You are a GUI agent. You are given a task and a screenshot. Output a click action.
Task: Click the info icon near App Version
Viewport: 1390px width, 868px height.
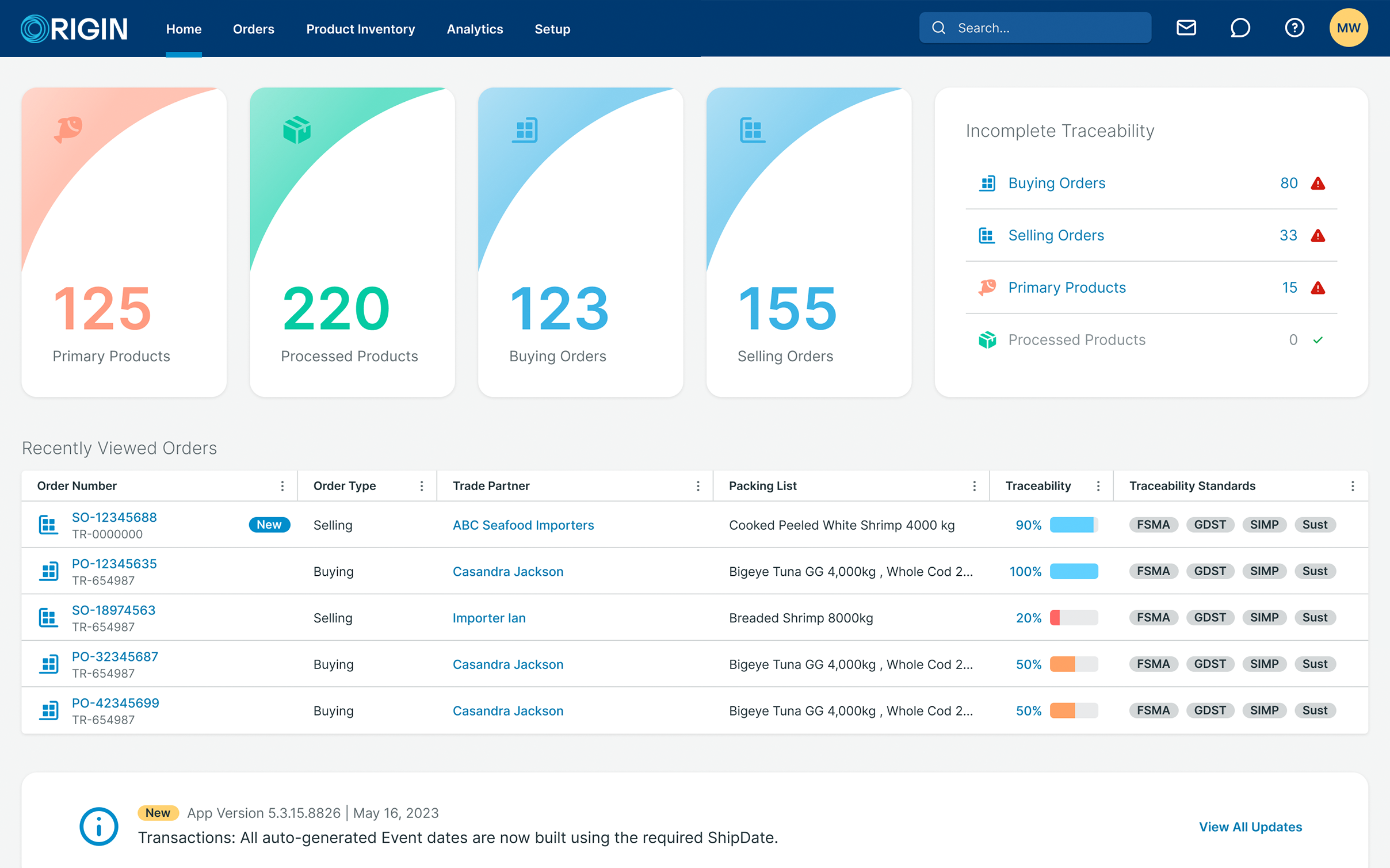pyautogui.click(x=98, y=826)
